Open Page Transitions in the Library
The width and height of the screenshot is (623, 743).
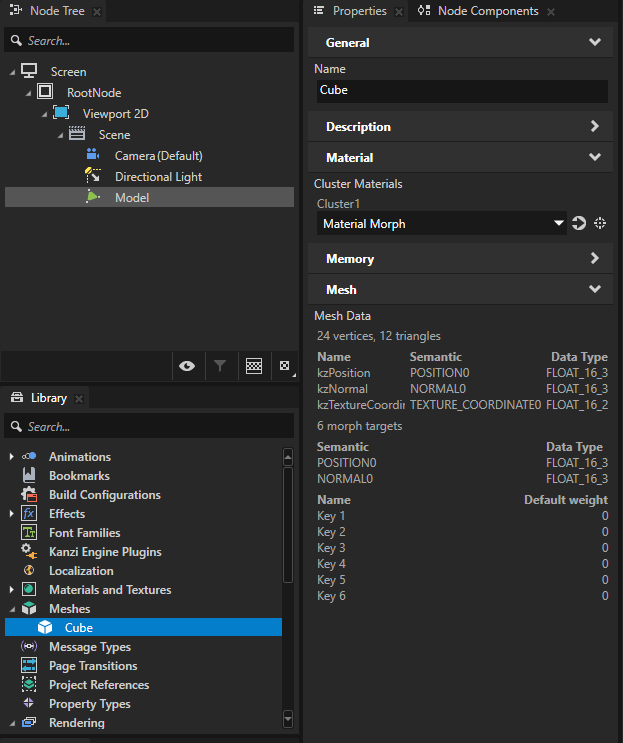click(x=93, y=666)
